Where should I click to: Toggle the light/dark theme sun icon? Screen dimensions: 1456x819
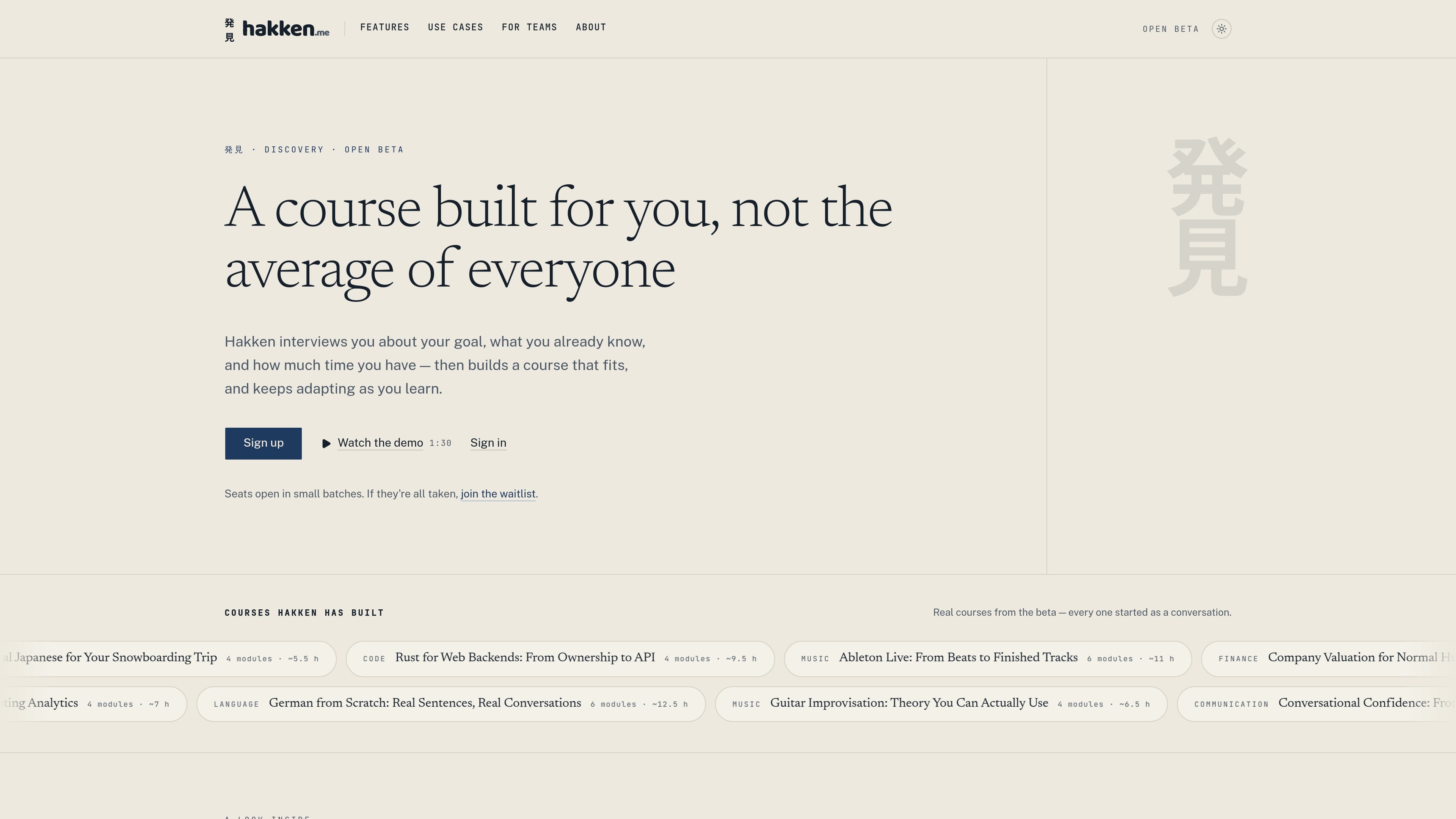(1221, 29)
